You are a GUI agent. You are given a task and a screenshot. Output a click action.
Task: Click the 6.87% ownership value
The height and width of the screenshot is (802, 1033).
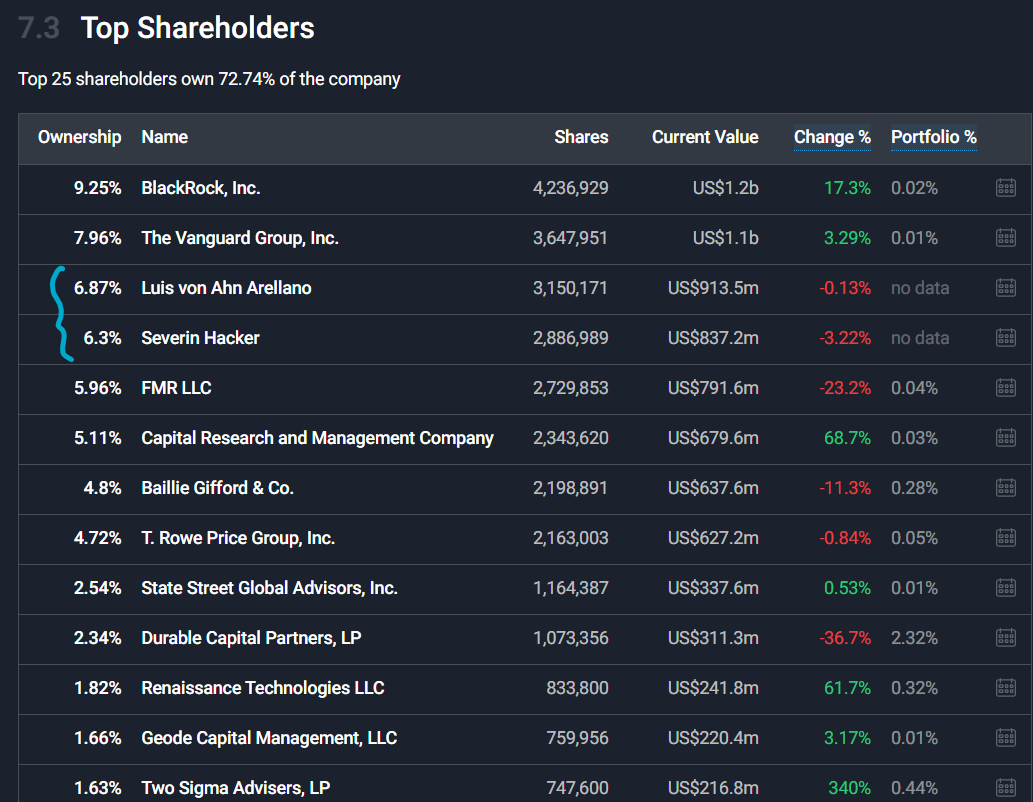[98, 288]
